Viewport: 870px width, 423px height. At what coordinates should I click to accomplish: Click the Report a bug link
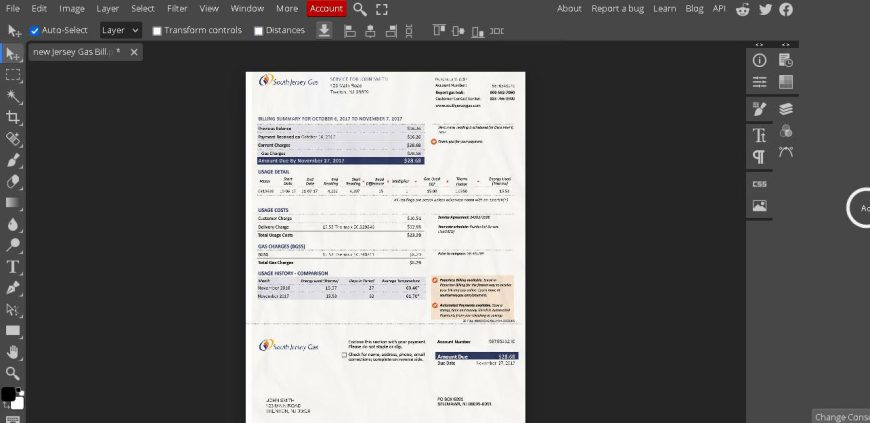pyautogui.click(x=618, y=8)
